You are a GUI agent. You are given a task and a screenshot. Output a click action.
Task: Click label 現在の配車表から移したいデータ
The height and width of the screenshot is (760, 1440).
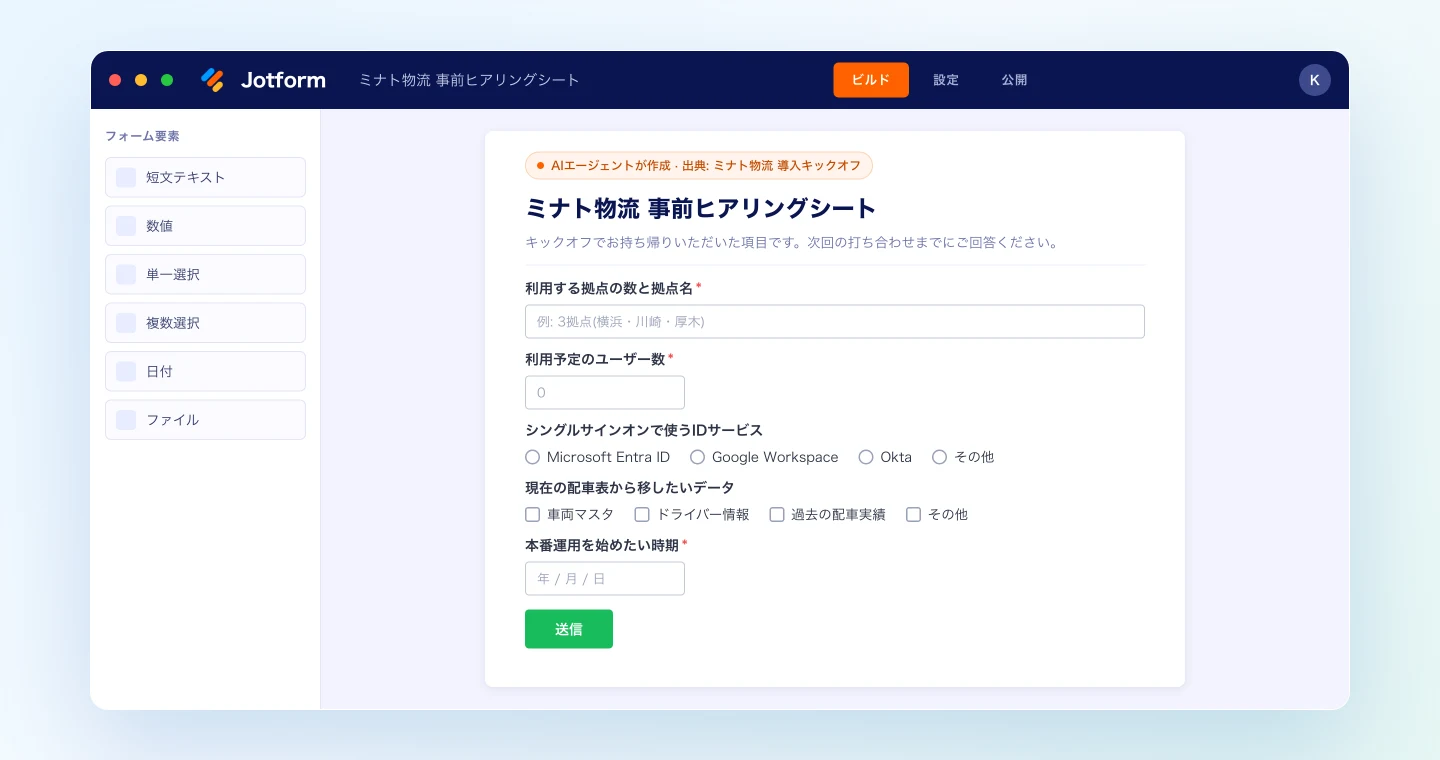coord(630,488)
